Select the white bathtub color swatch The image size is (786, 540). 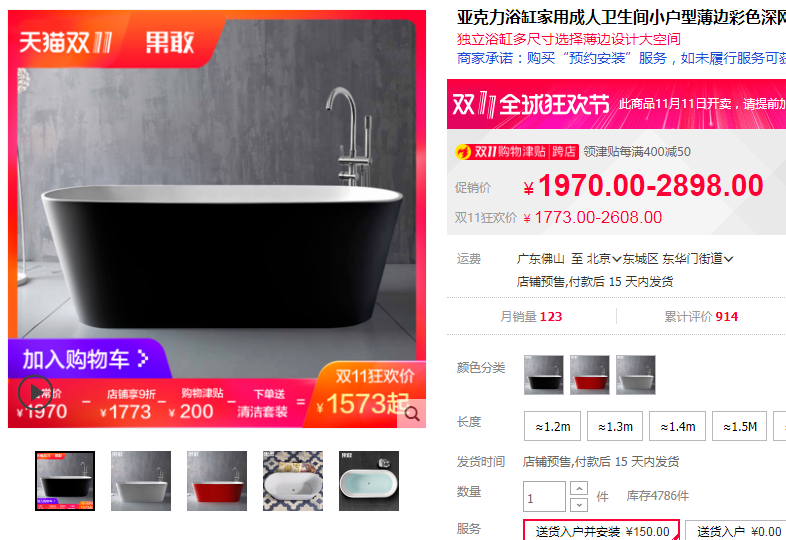636,375
